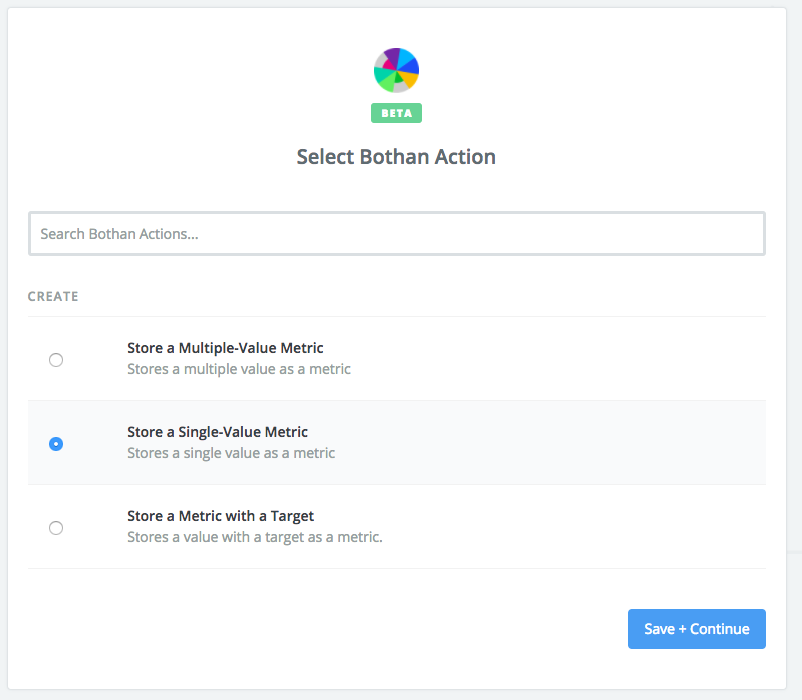
Task: Click the orange wedge of the Bothan logo
Action: pyautogui.click(x=408, y=78)
